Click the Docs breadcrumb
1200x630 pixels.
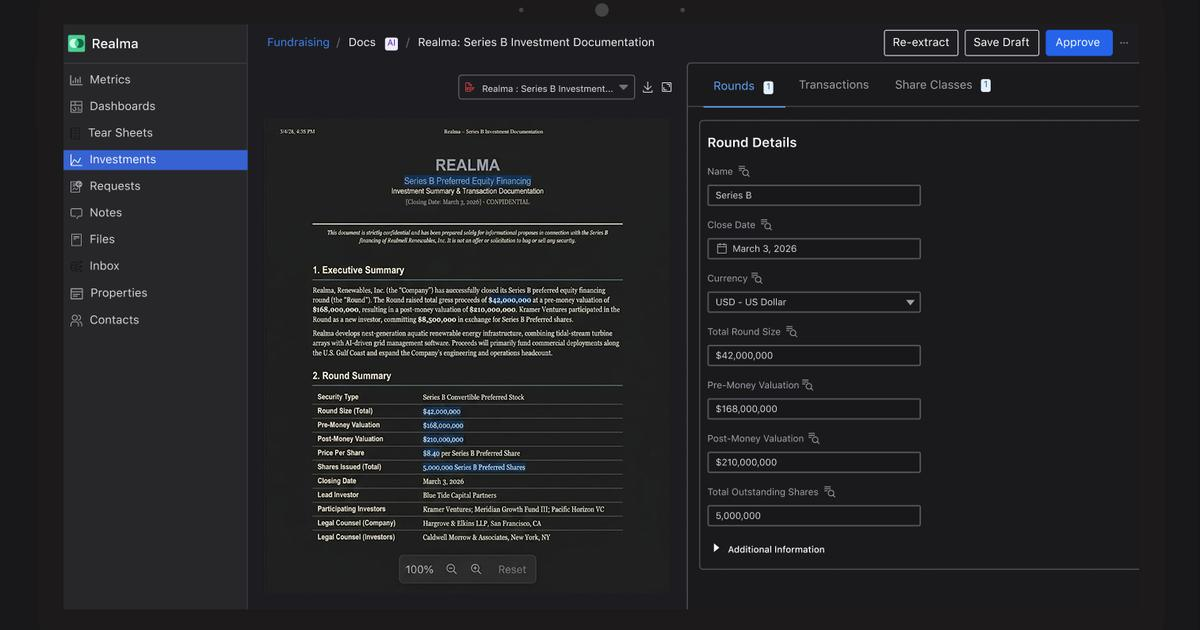click(x=362, y=43)
